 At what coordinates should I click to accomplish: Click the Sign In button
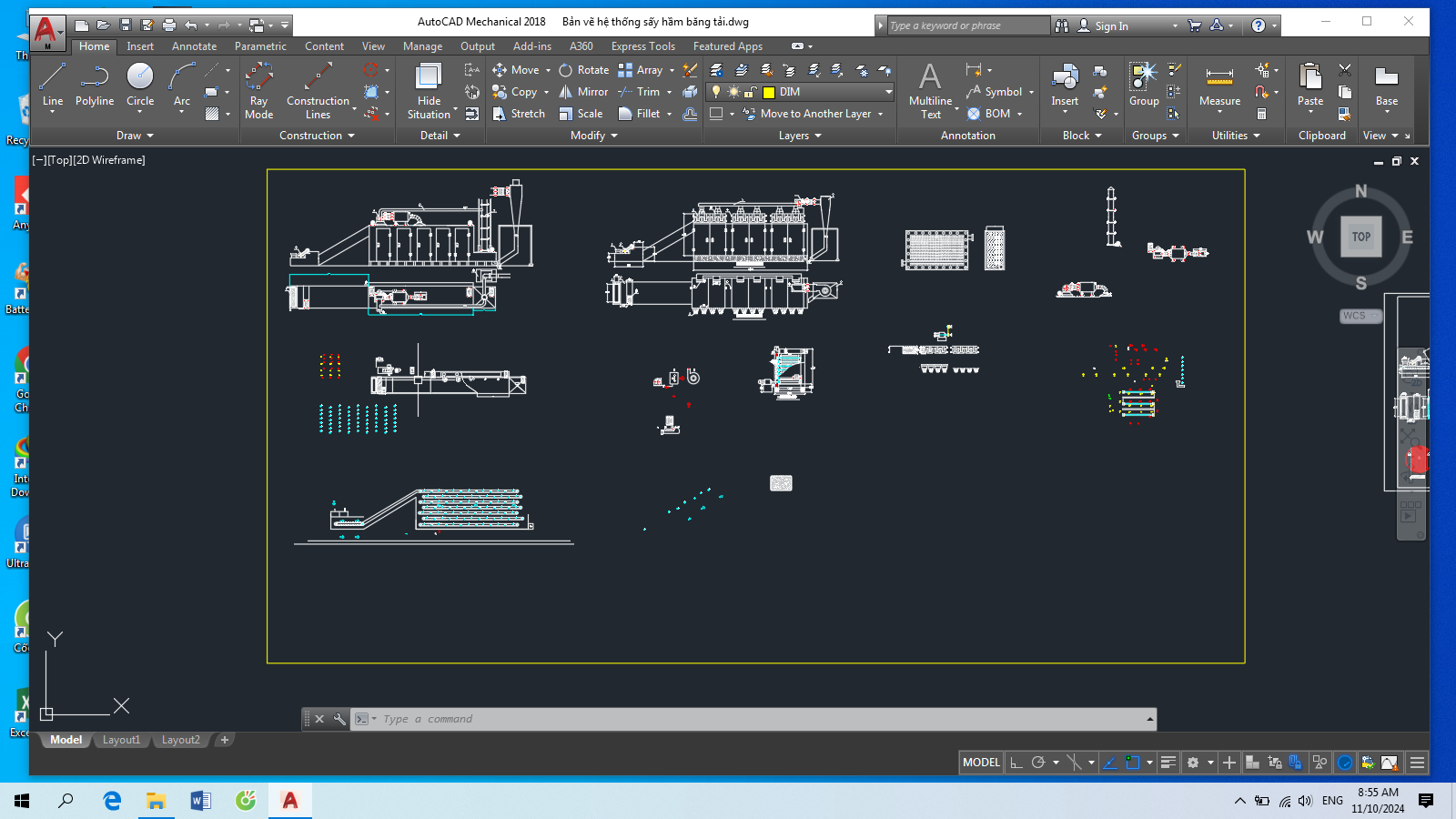click(x=1103, y=25)
